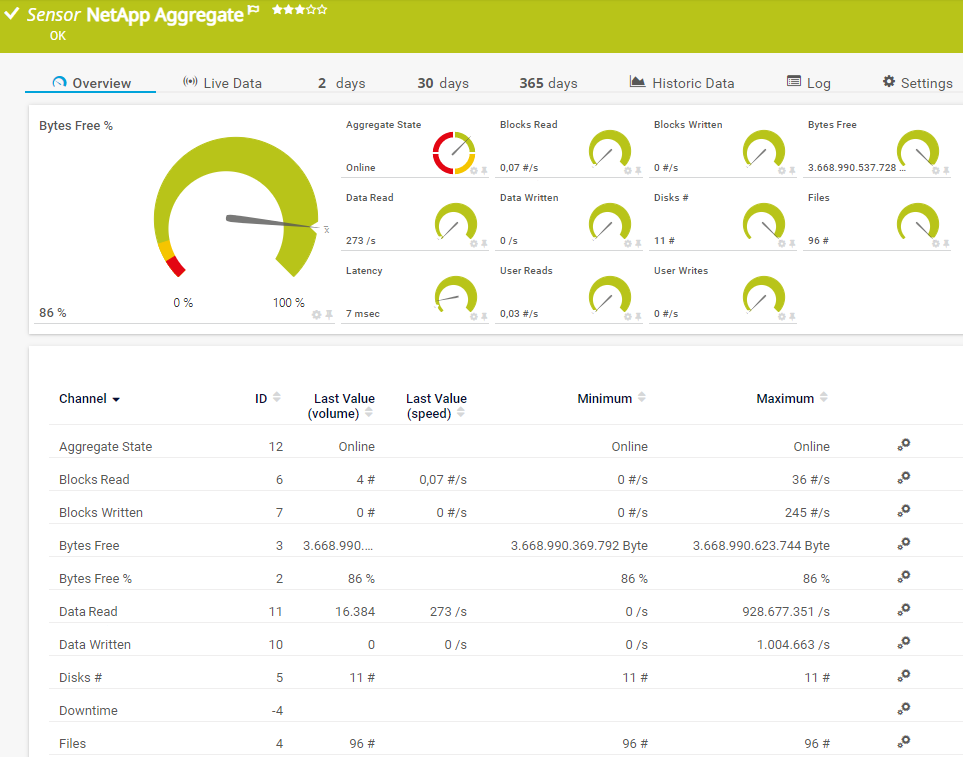
Task: Set priority to five stars
Action: pyautogui.click(x=322, y=10)
